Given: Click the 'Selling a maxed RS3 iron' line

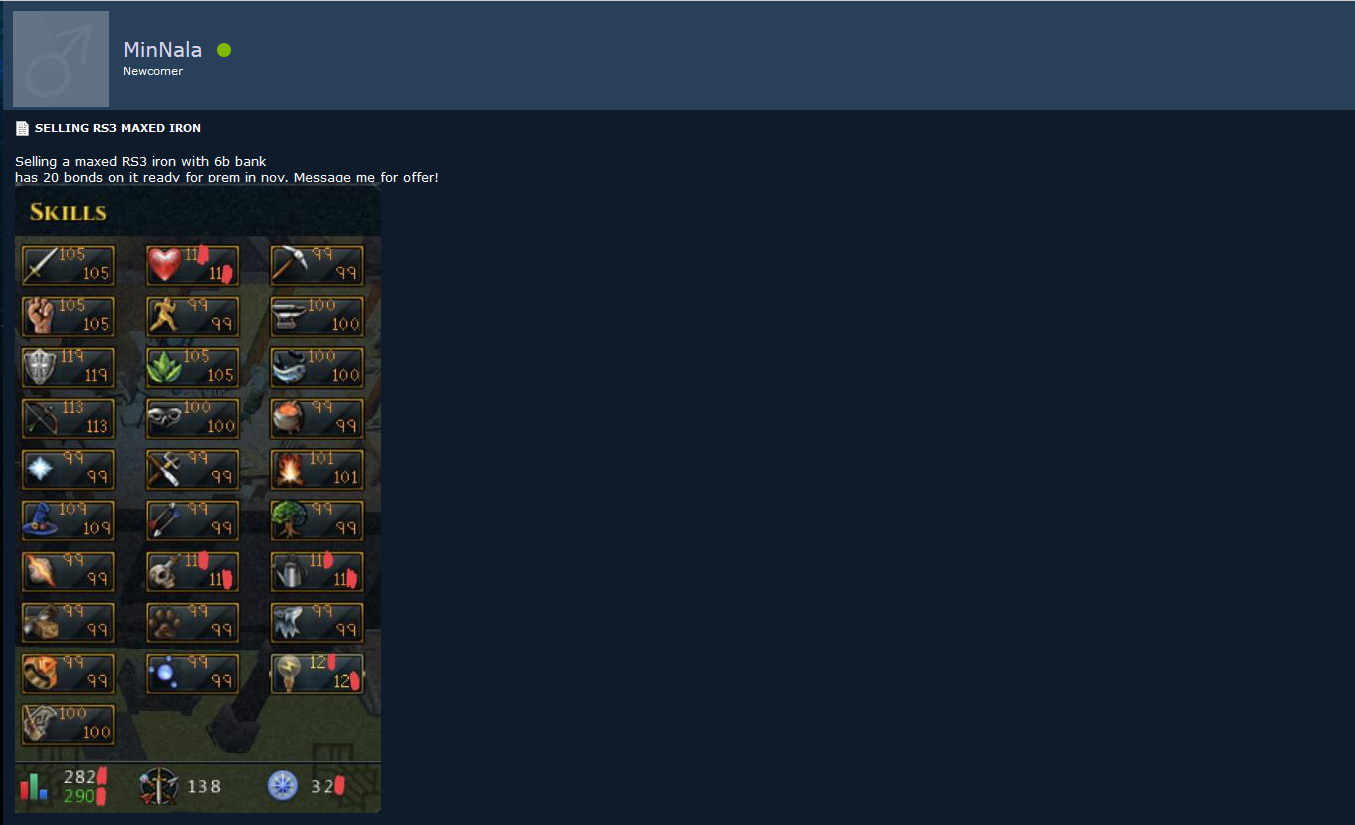Looking at the screenshot, I should tap(141, 161).
